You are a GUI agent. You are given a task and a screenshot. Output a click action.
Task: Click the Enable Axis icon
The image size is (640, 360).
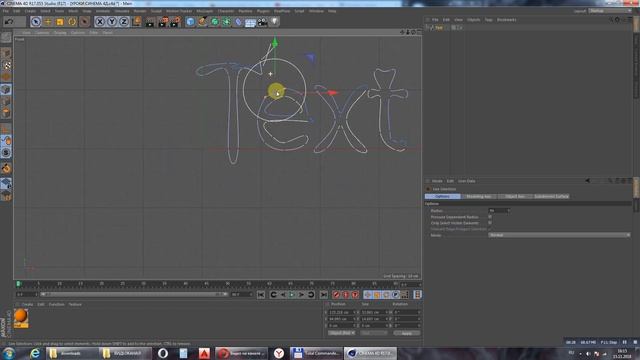click(6, 129)
